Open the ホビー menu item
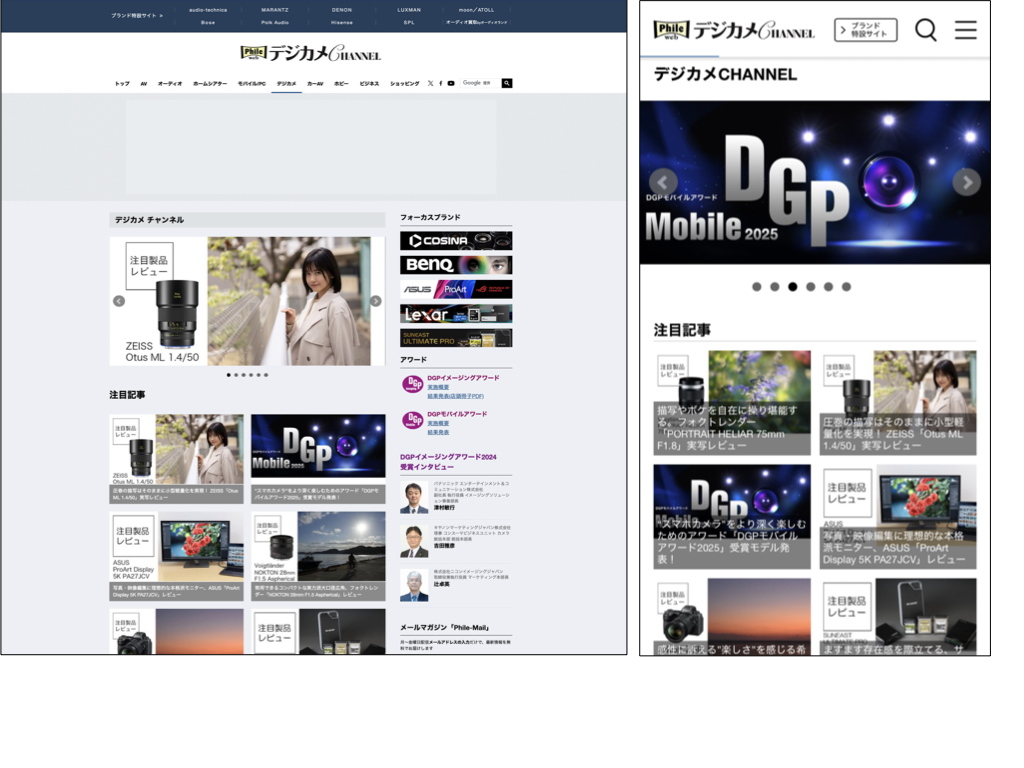Screen dimensions: 1024x768 tap(342, 84)
